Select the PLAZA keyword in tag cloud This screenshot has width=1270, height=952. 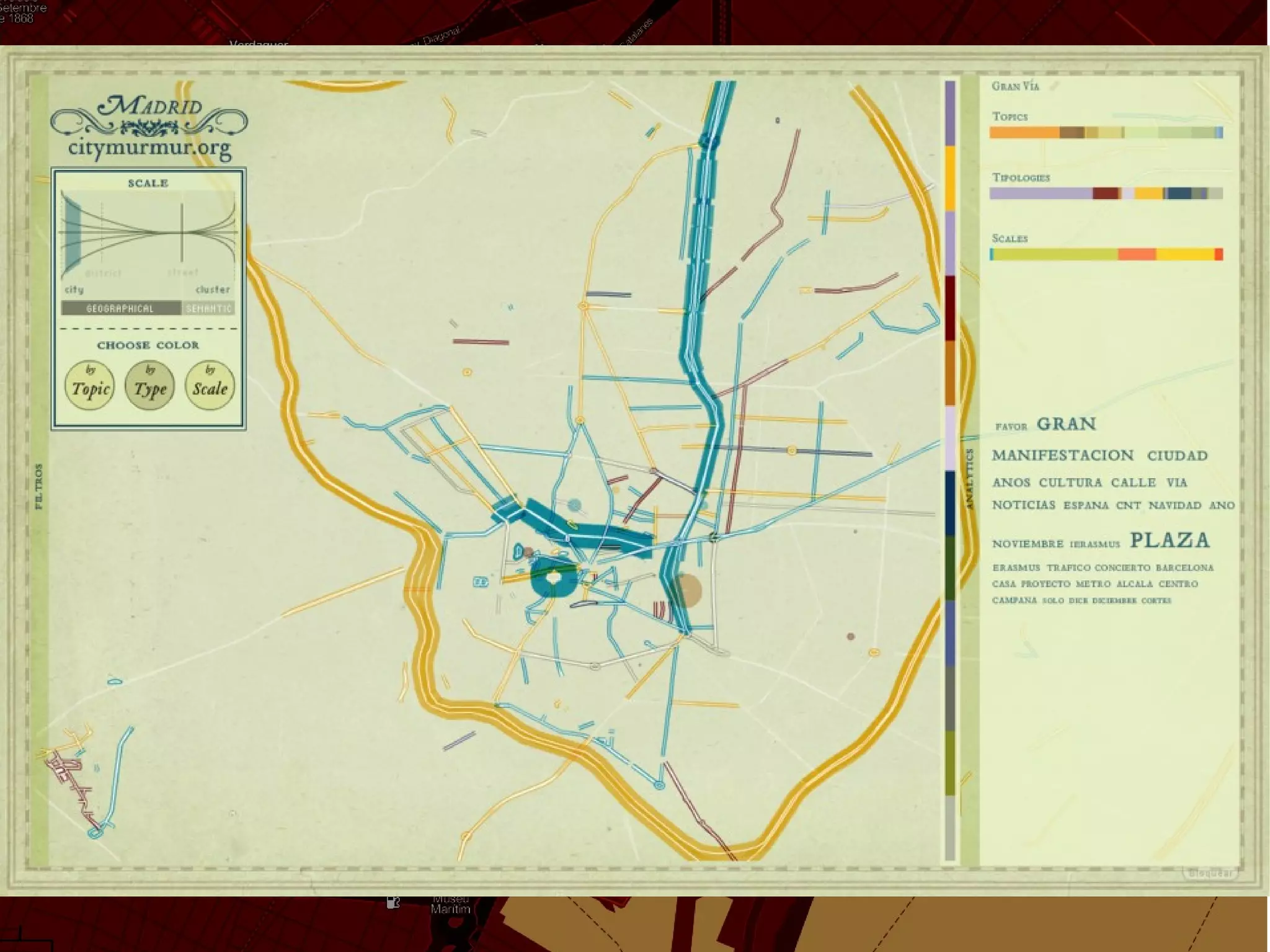(x=1170, y=540)
